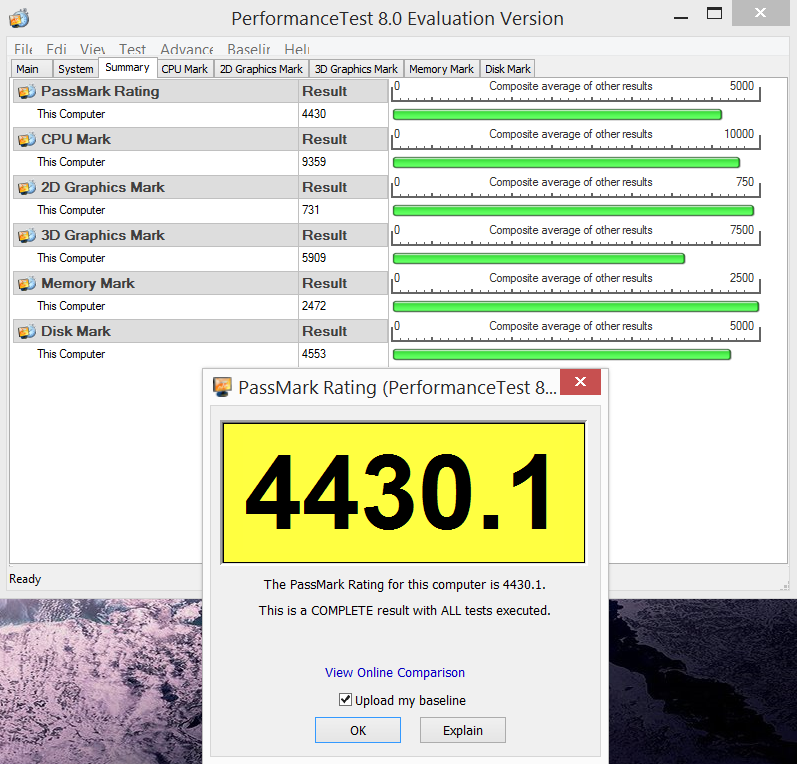797x764 pixels.
Task: Click the PassMark Rating row icon
Action: tap(26, 91)
